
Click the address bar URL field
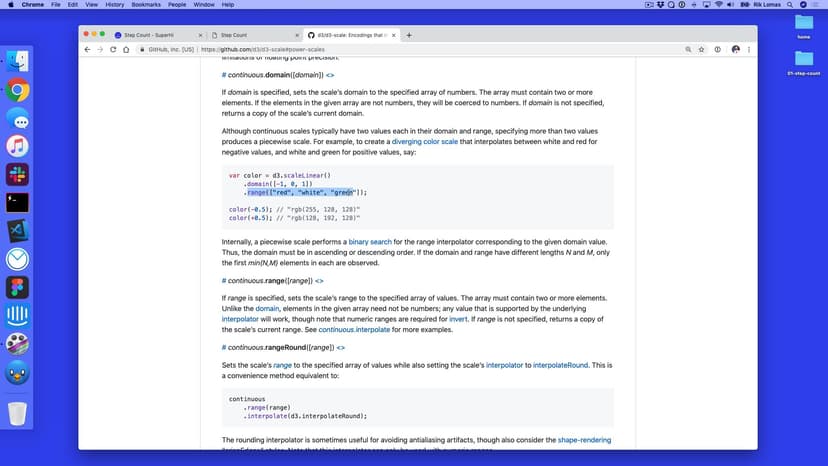[400, 49]
